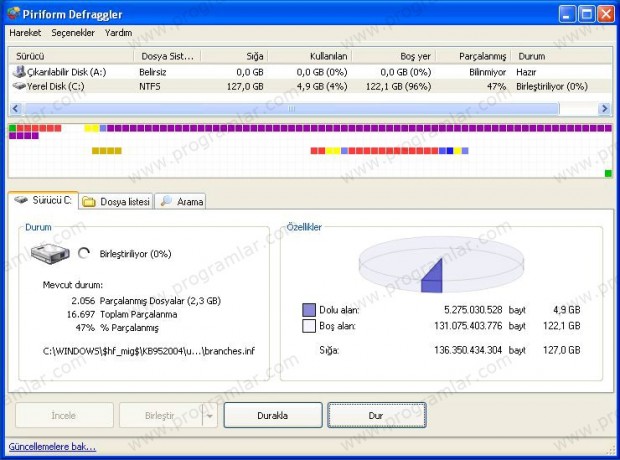
Task: Click the 127,0 GB capacity cell
Action: tap(245, 86)
